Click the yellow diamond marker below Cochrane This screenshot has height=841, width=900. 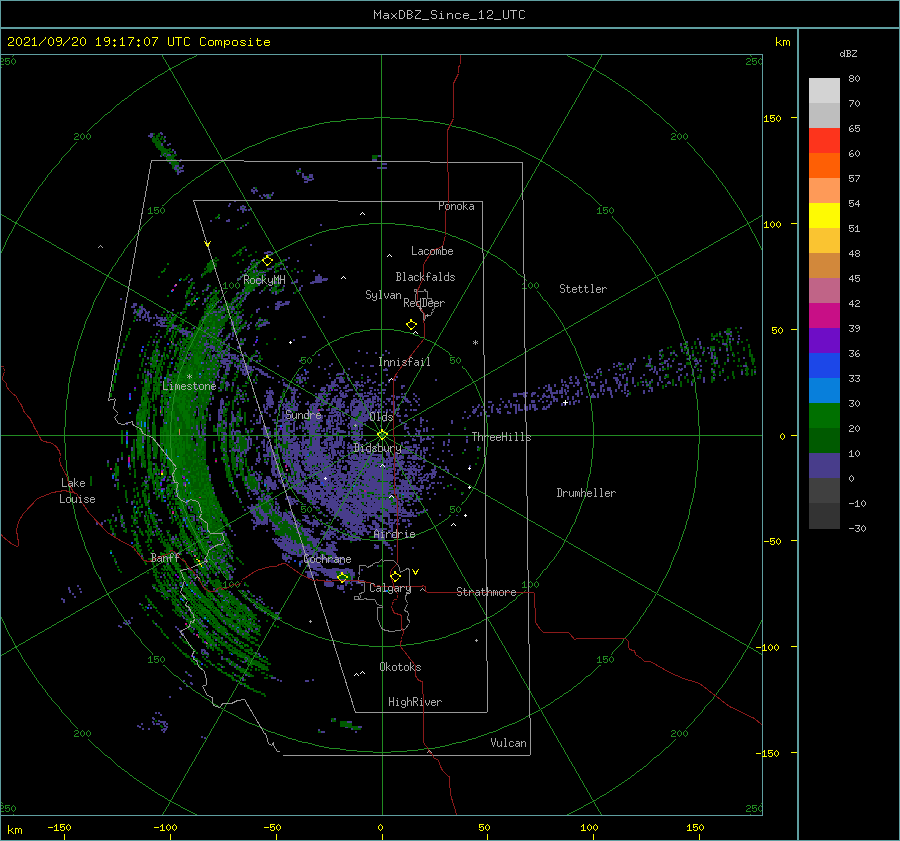tap(343, 577)
